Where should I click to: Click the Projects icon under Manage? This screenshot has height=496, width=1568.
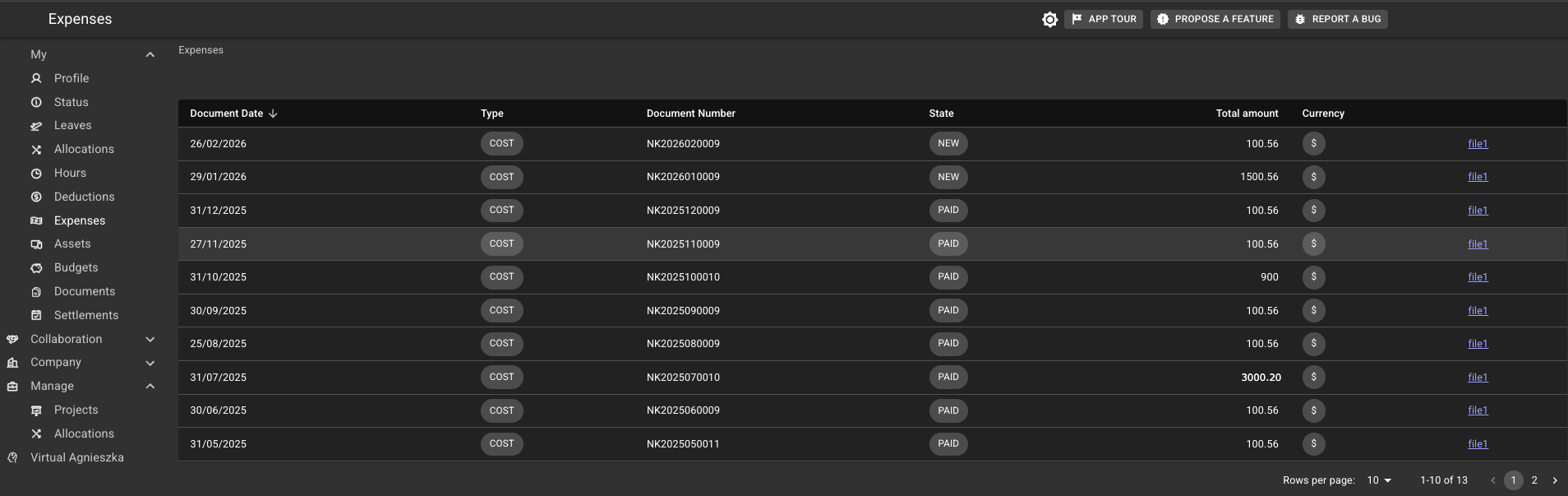(36, 410)
